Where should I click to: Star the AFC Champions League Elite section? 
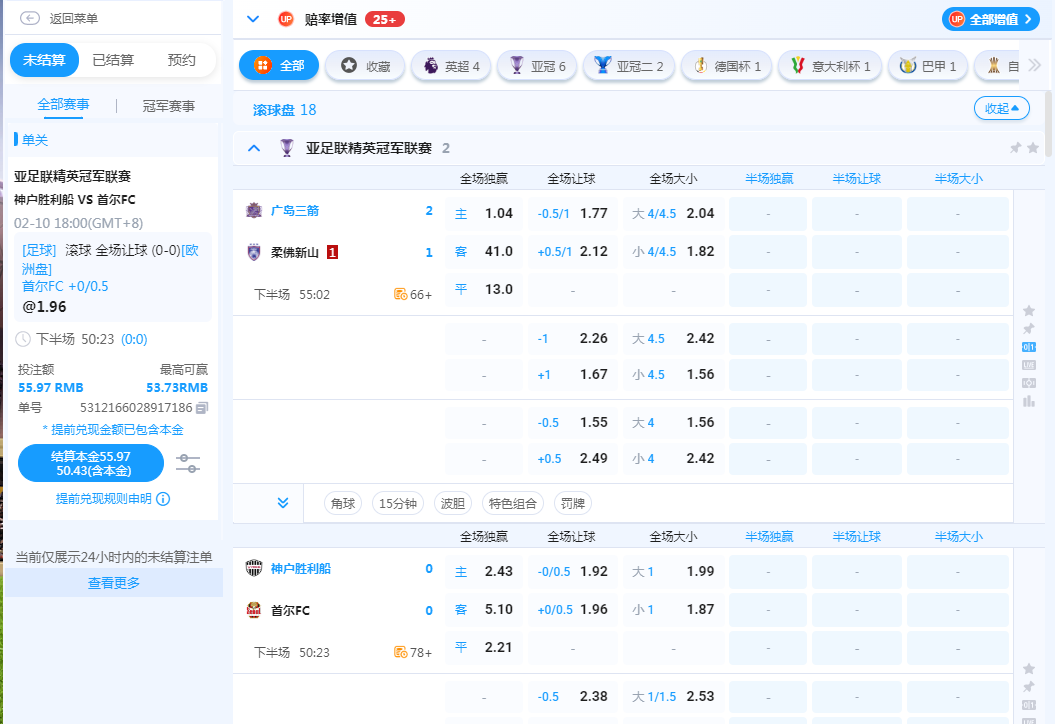[x=1033, y=148]
